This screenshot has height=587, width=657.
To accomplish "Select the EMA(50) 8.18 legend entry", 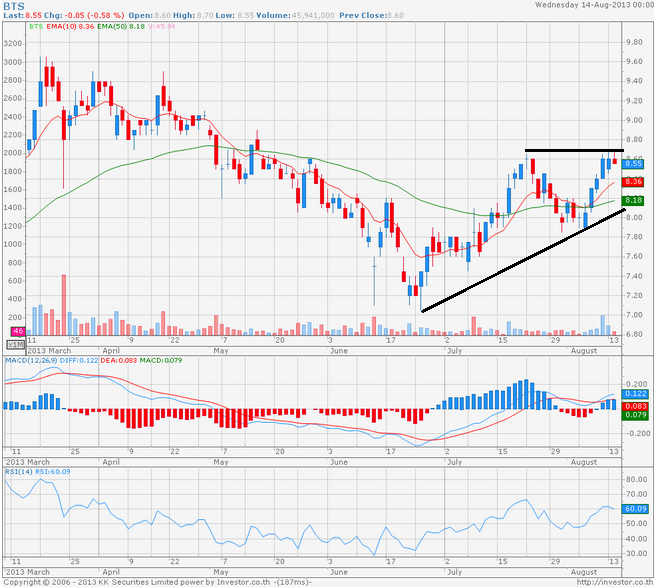I will click(121, 26).
